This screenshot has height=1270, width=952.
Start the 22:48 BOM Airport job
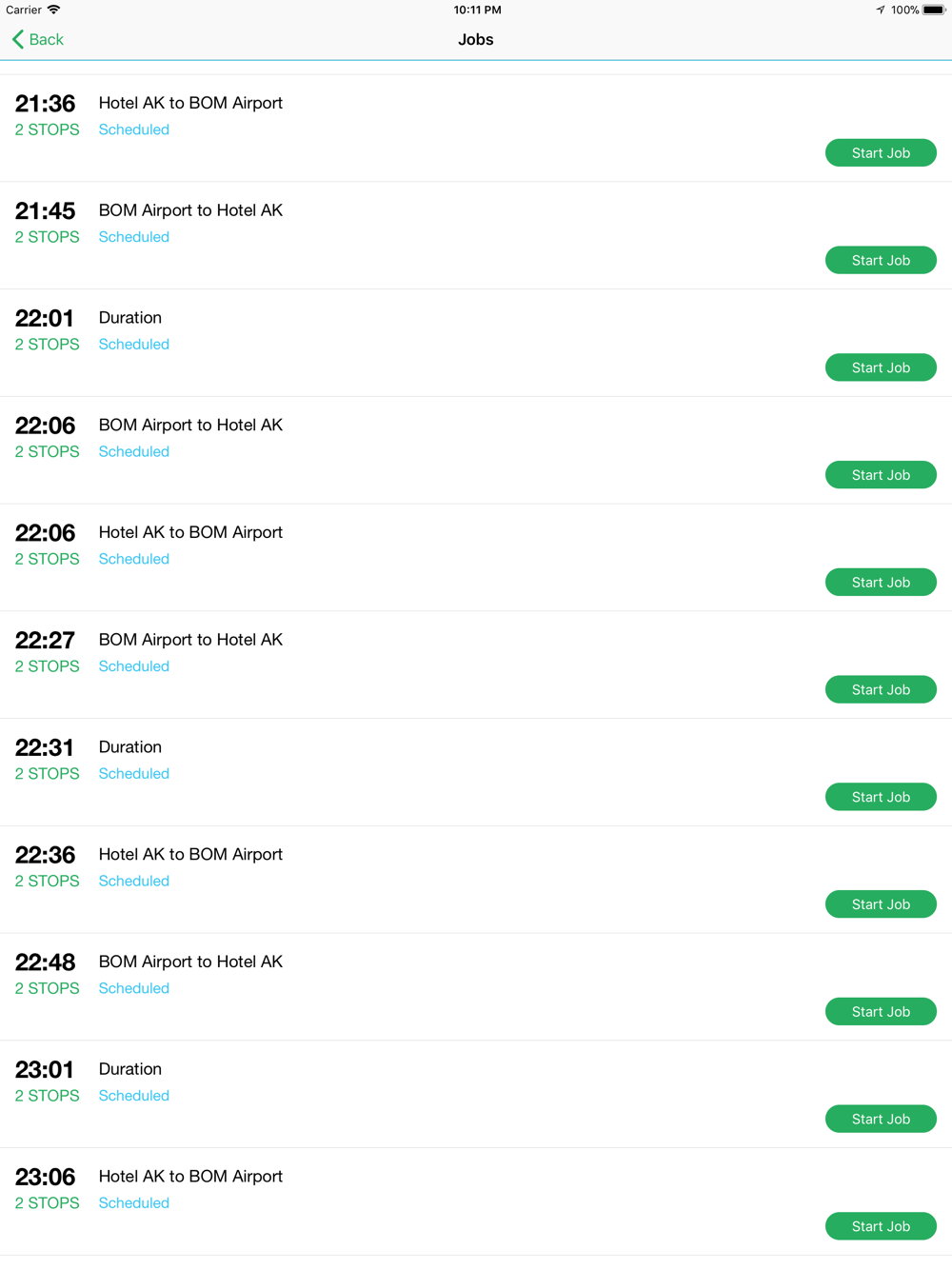881,1012
